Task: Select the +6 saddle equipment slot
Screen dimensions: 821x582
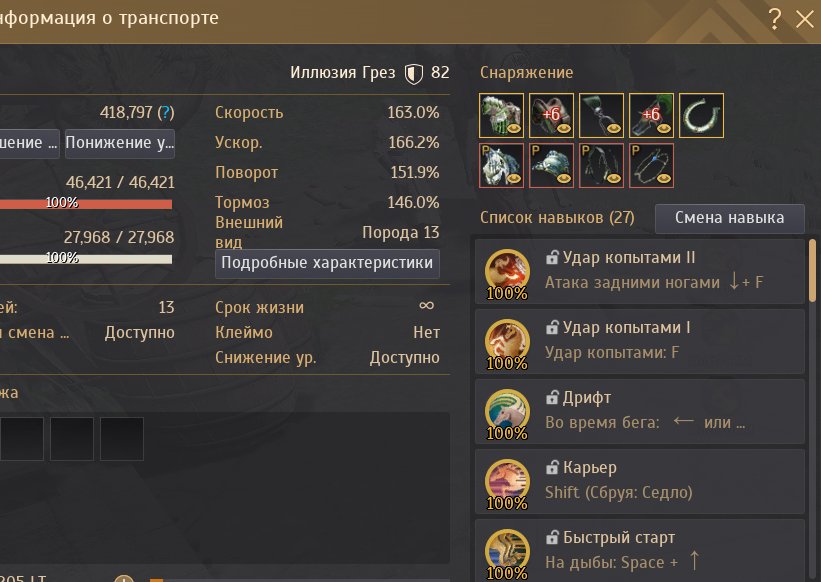Action: click(551, 116)
